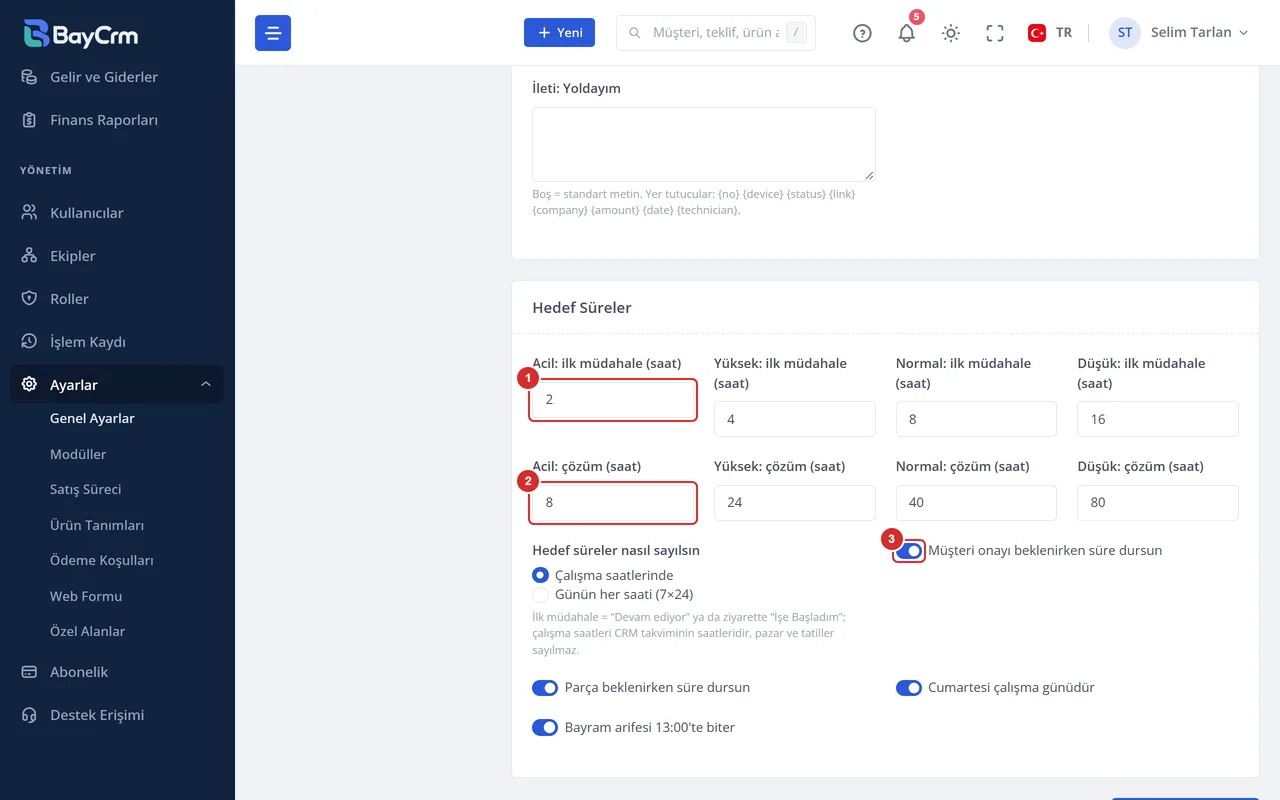Viewport: 1280px width, 800px height.
Task: Open Ürün Tanımları submenu item
Action: coord(97,525)
